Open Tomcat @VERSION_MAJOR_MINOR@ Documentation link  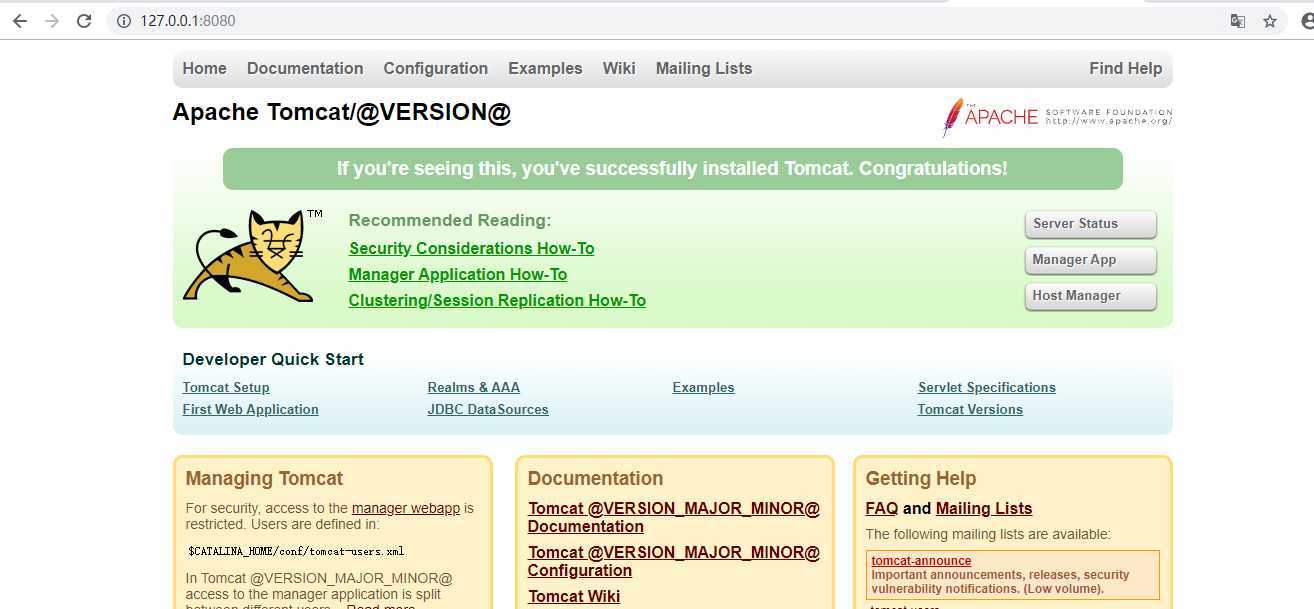tap(674, 517)
